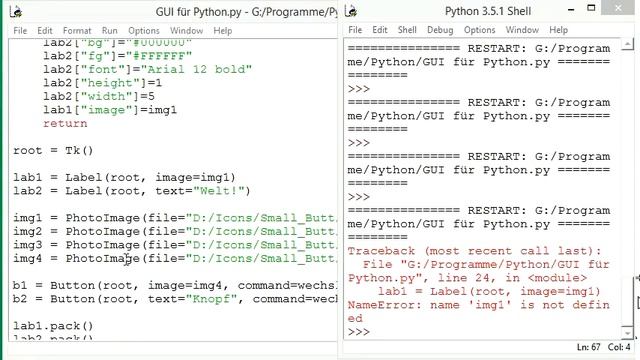Click the shell scrollbar up arrow
640x360 pixels.
627,44
